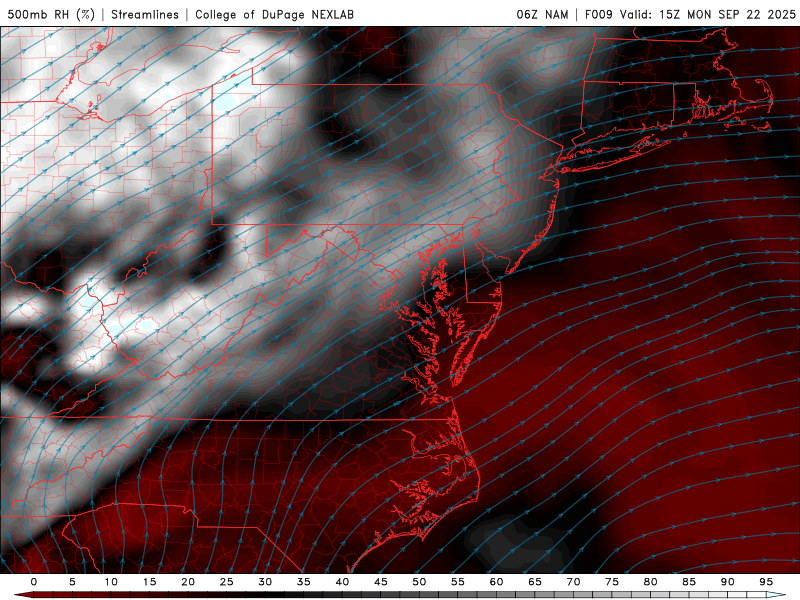Screen dimensions: 800x600
Task: Click the 0 tick label on the color scale
Action: (34, 582)
